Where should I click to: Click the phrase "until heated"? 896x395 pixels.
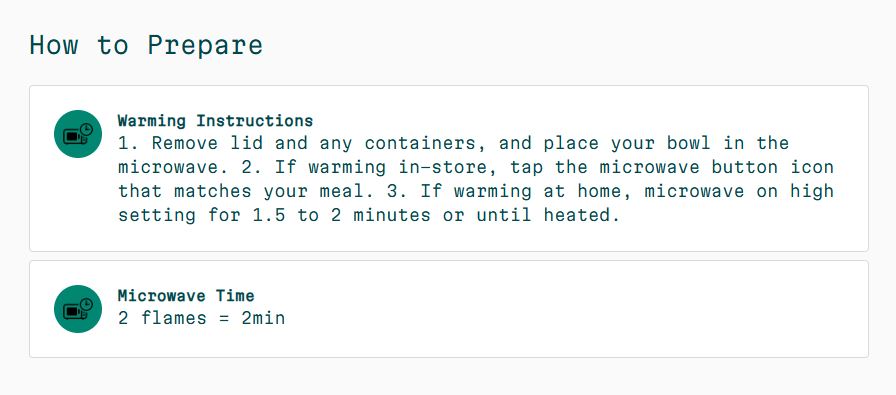click(x=547, y=216)
